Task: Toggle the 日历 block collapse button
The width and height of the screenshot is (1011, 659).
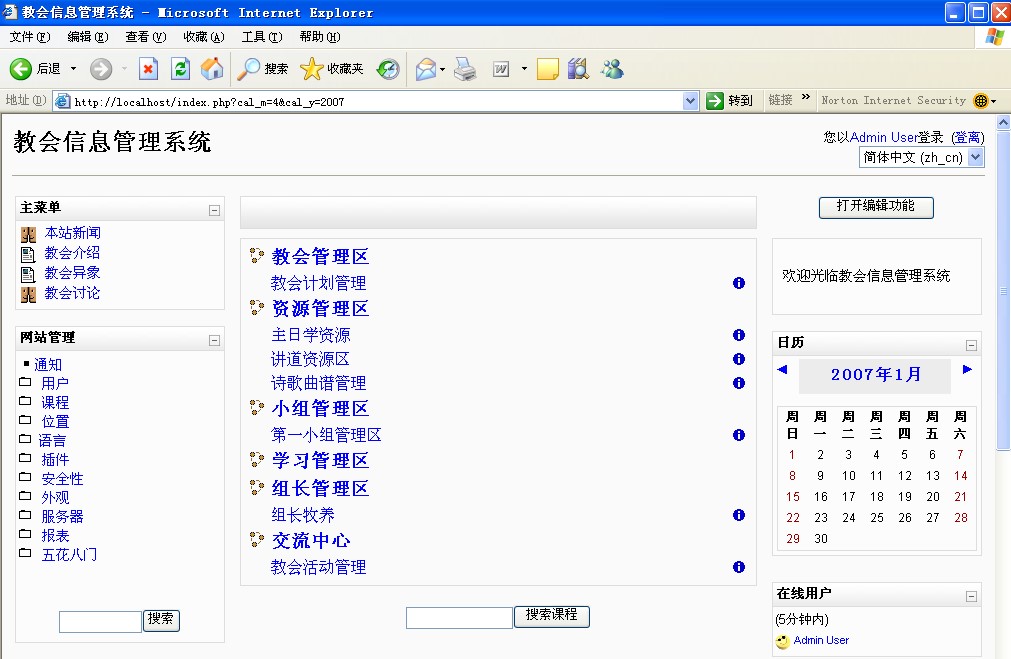Action: [x=971, y=345]
